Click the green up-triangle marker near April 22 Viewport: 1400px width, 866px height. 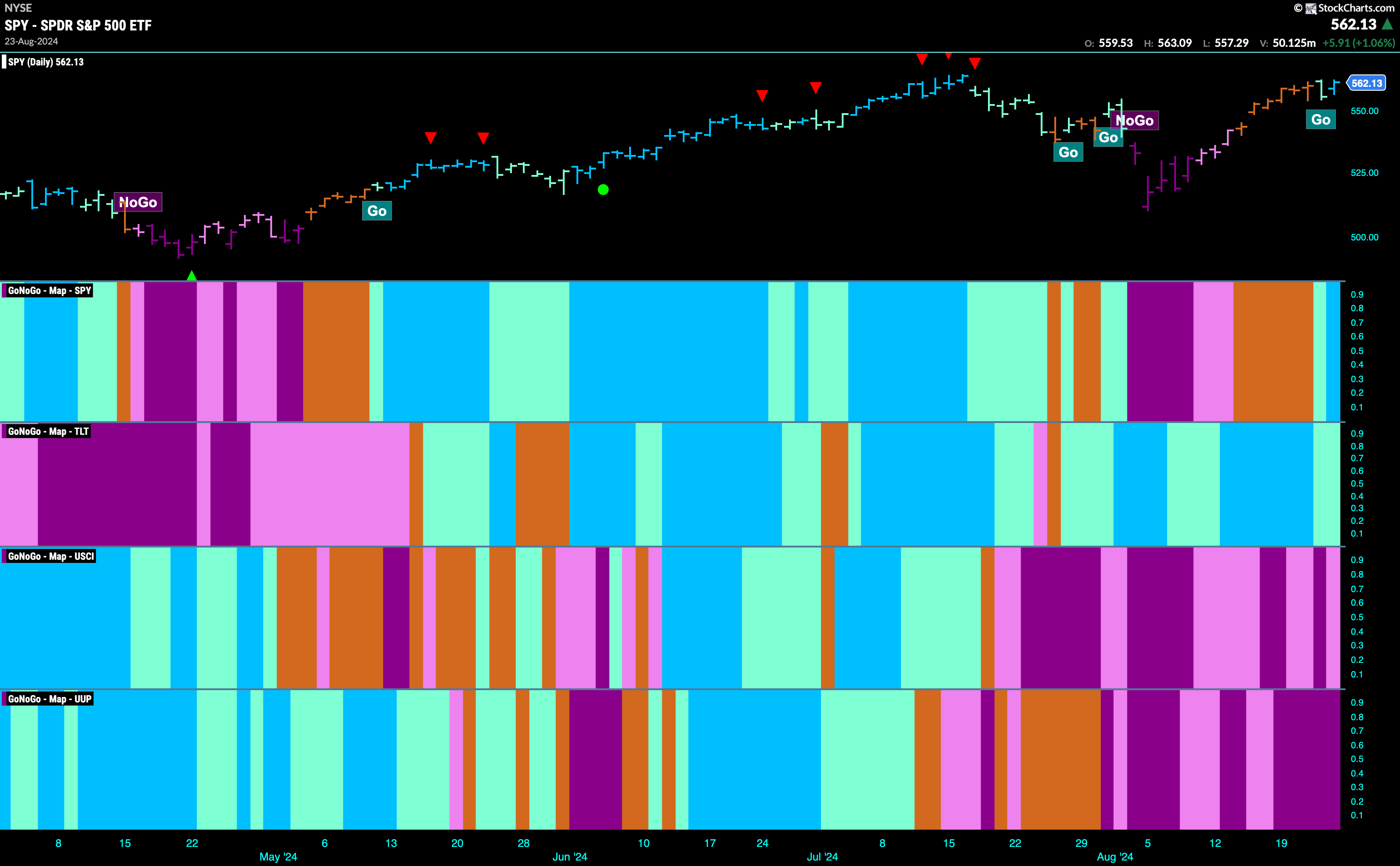pyautogui.click(x=192, y=275)
